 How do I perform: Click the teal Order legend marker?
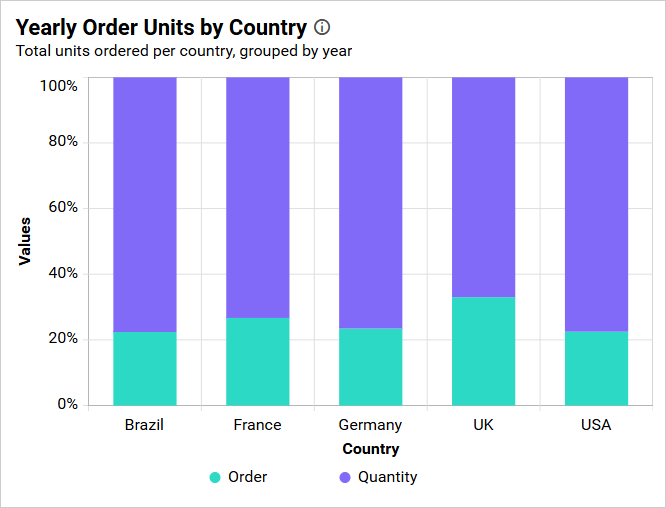click(x=215, y=477)
